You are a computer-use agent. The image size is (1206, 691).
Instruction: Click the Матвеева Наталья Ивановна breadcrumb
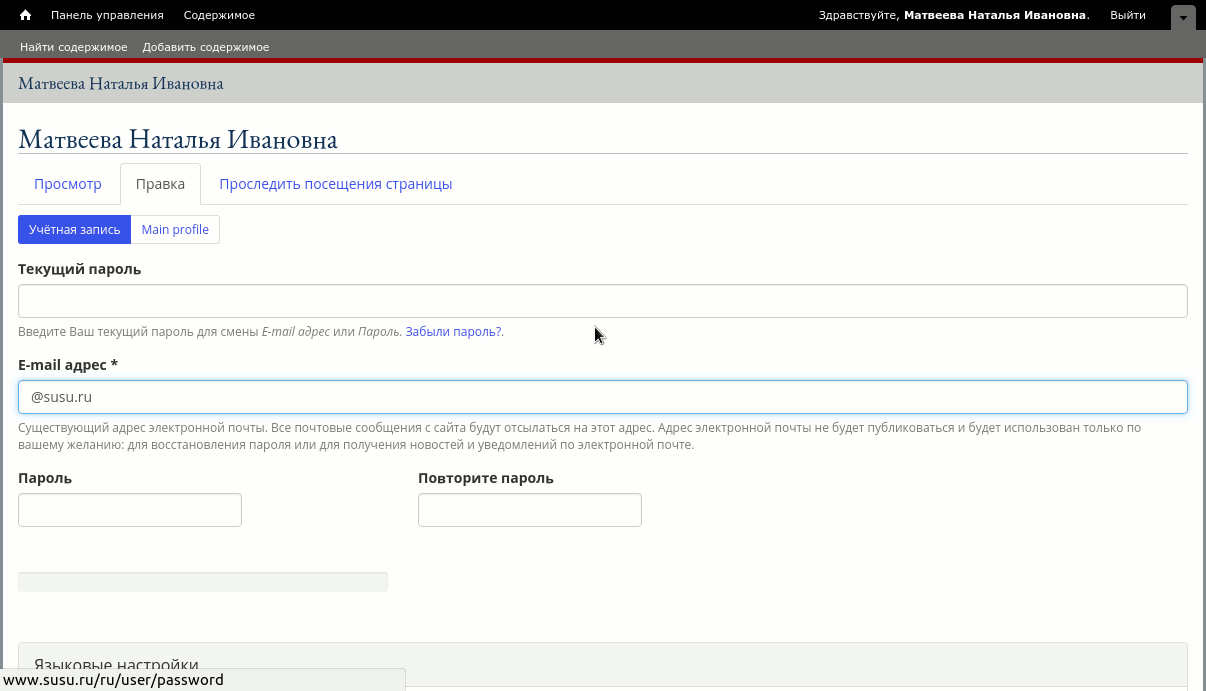pos(121,83)
